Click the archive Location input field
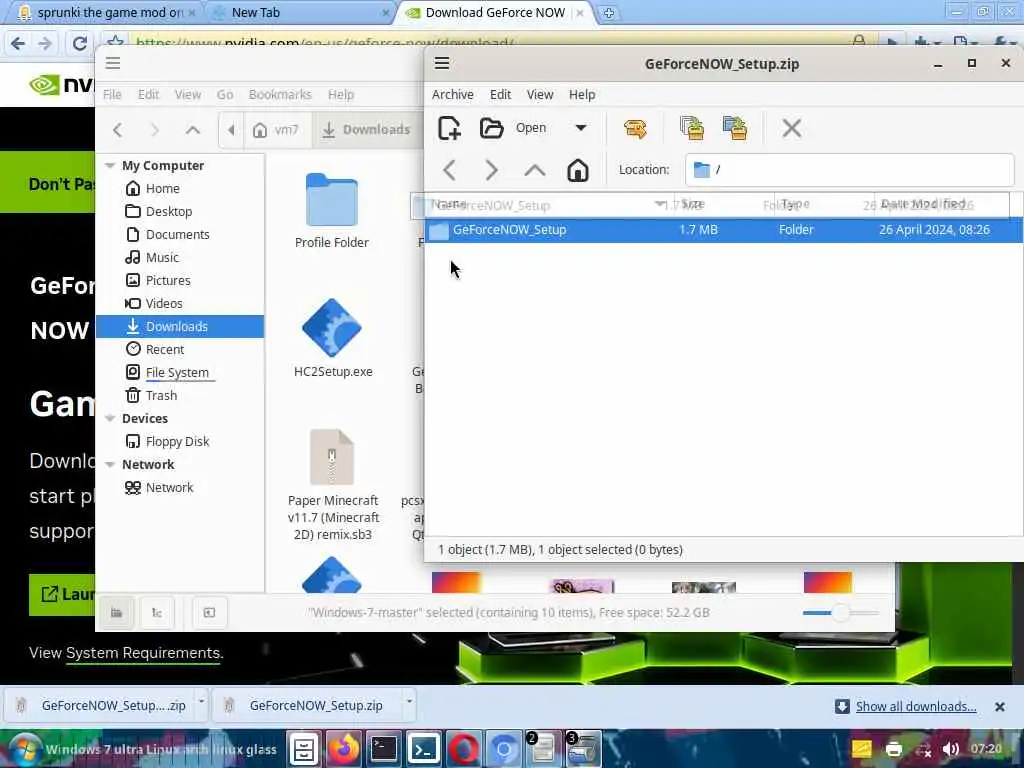 [850, 170]
